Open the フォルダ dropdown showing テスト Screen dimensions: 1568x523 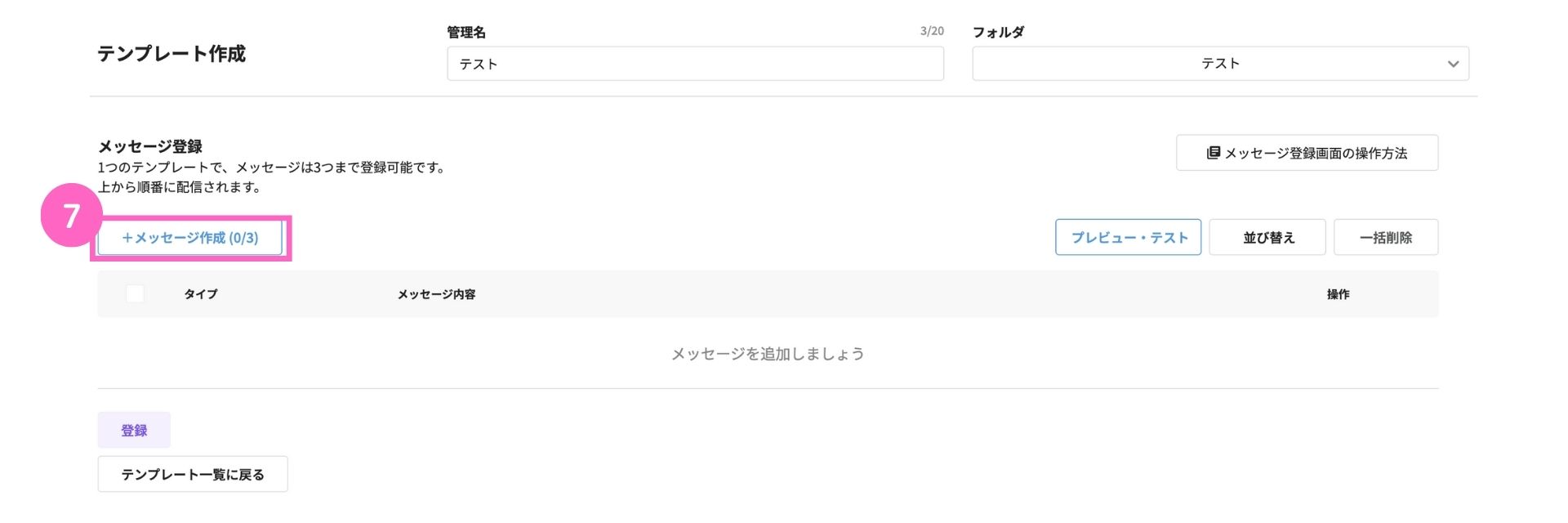[x=1220, y=64]
